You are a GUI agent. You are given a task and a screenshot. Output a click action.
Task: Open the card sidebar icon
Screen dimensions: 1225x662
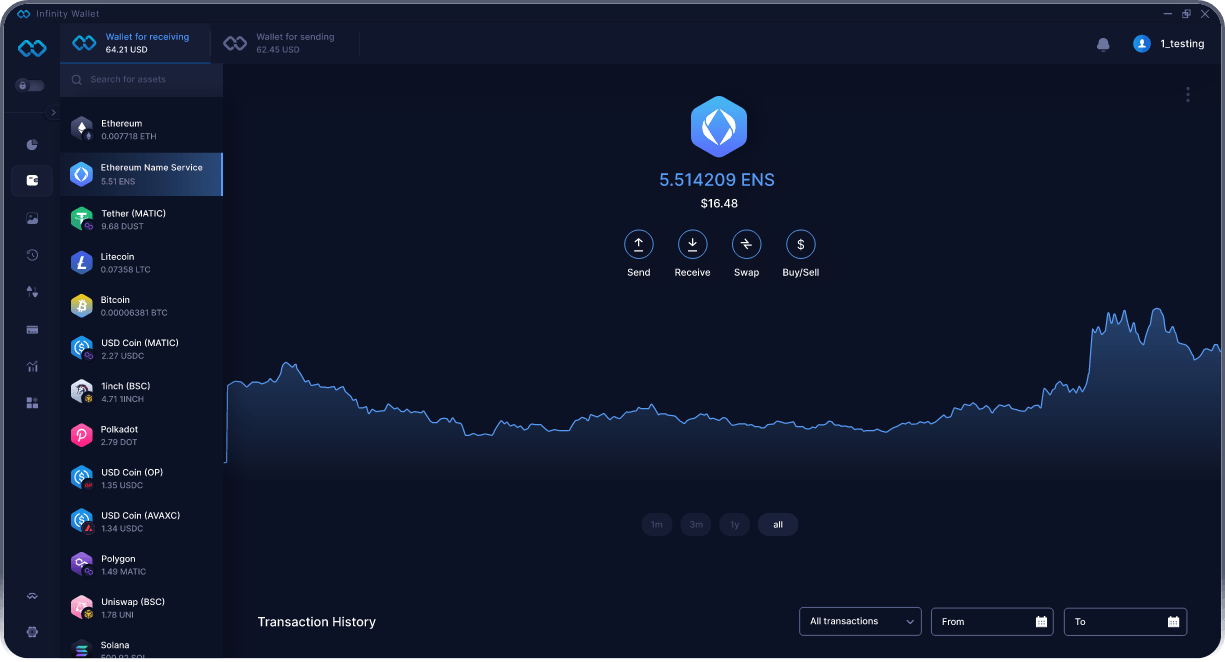[x=32, y=329]
